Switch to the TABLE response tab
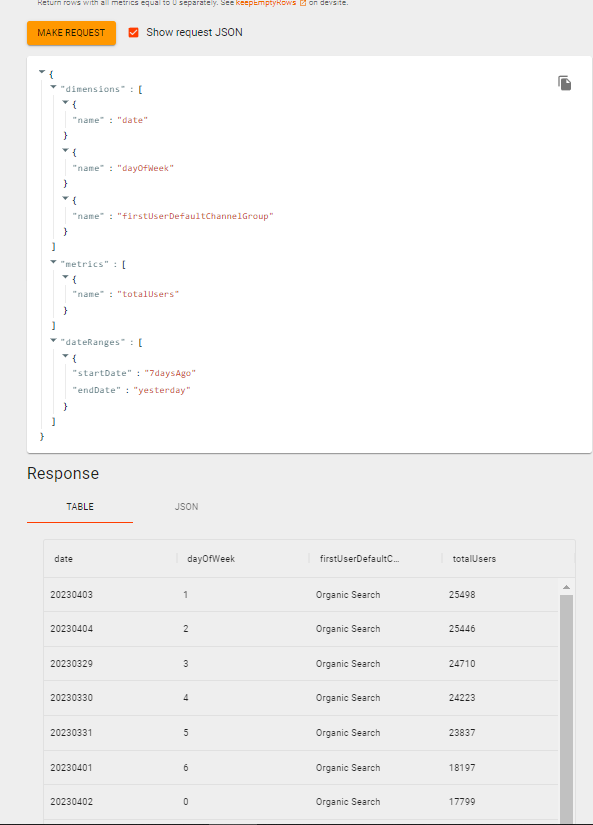The image size is (593, 825). coord(80,507)
